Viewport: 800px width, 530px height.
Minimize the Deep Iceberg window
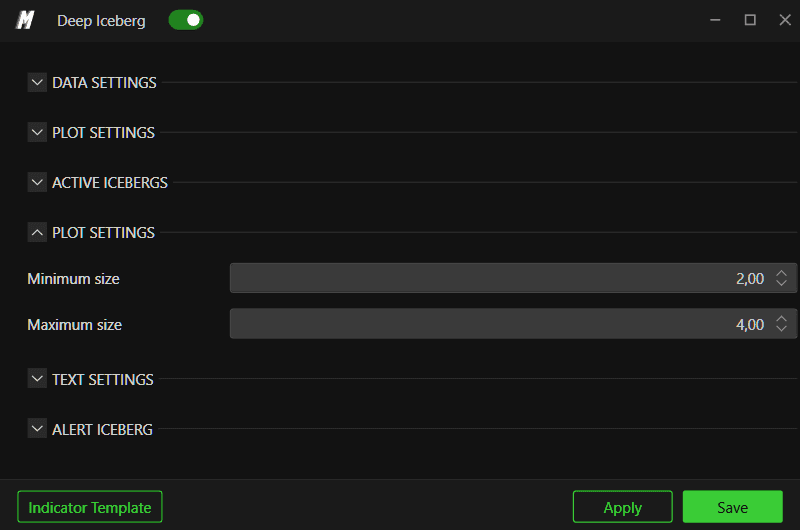pyautogui.click(x=715, y=20)
